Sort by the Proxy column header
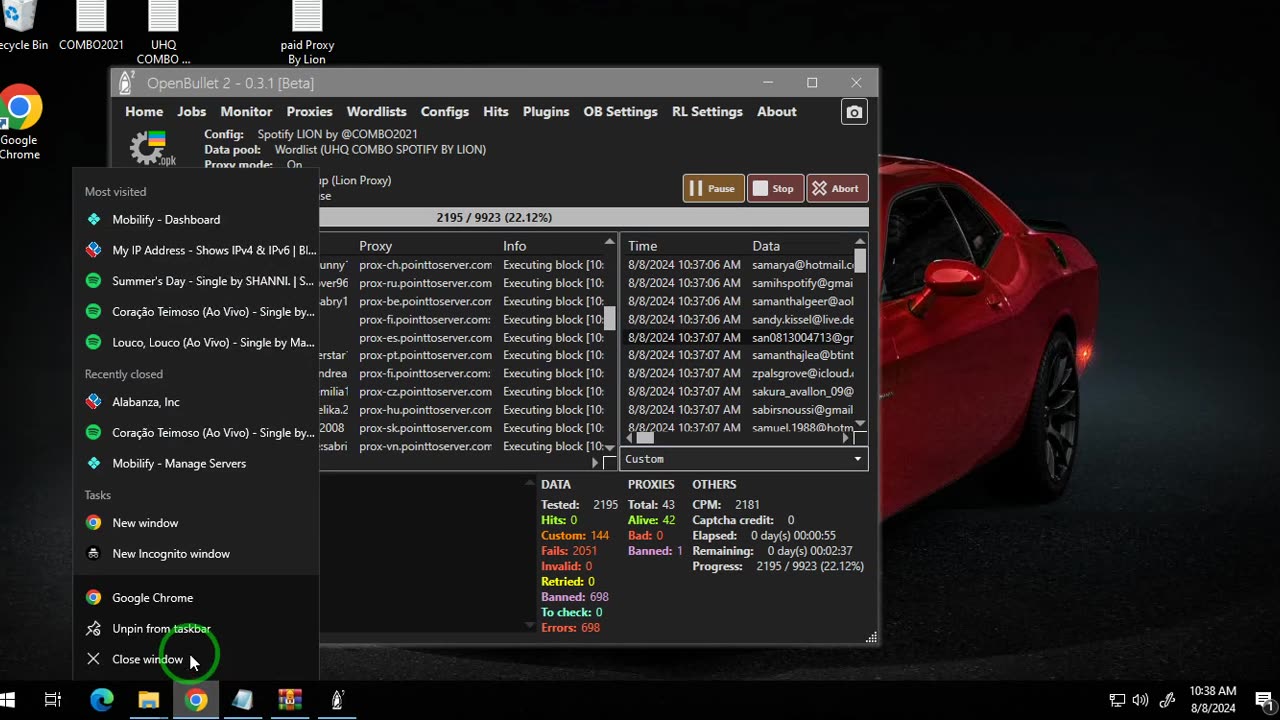The image size is (1280, 720). pyautogui.click(x=376, y=246)
